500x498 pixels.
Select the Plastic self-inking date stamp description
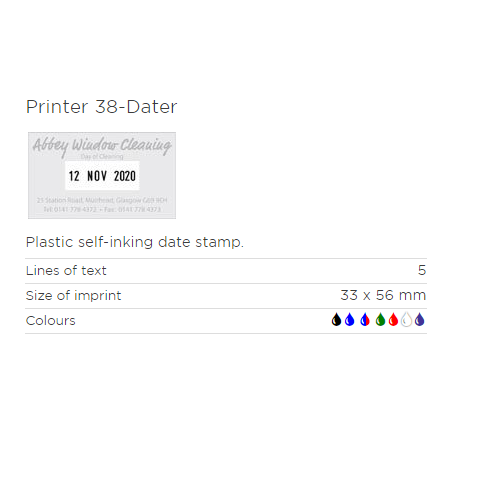(x=135, y=242)
